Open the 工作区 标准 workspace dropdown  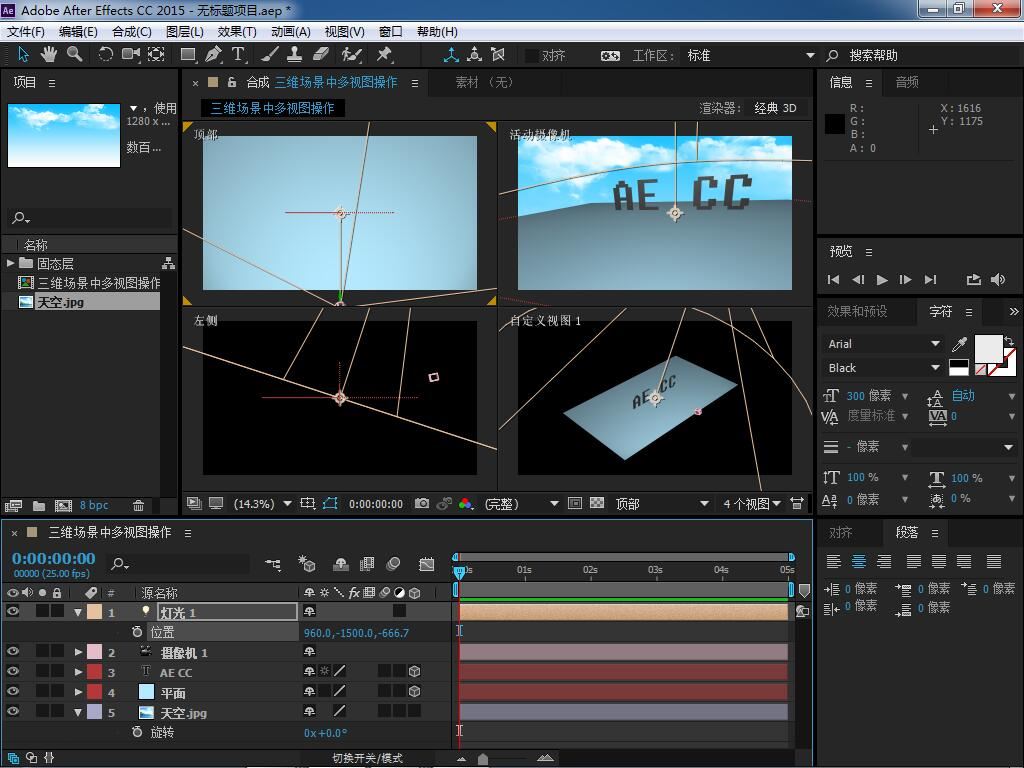[x=750, y=56]
